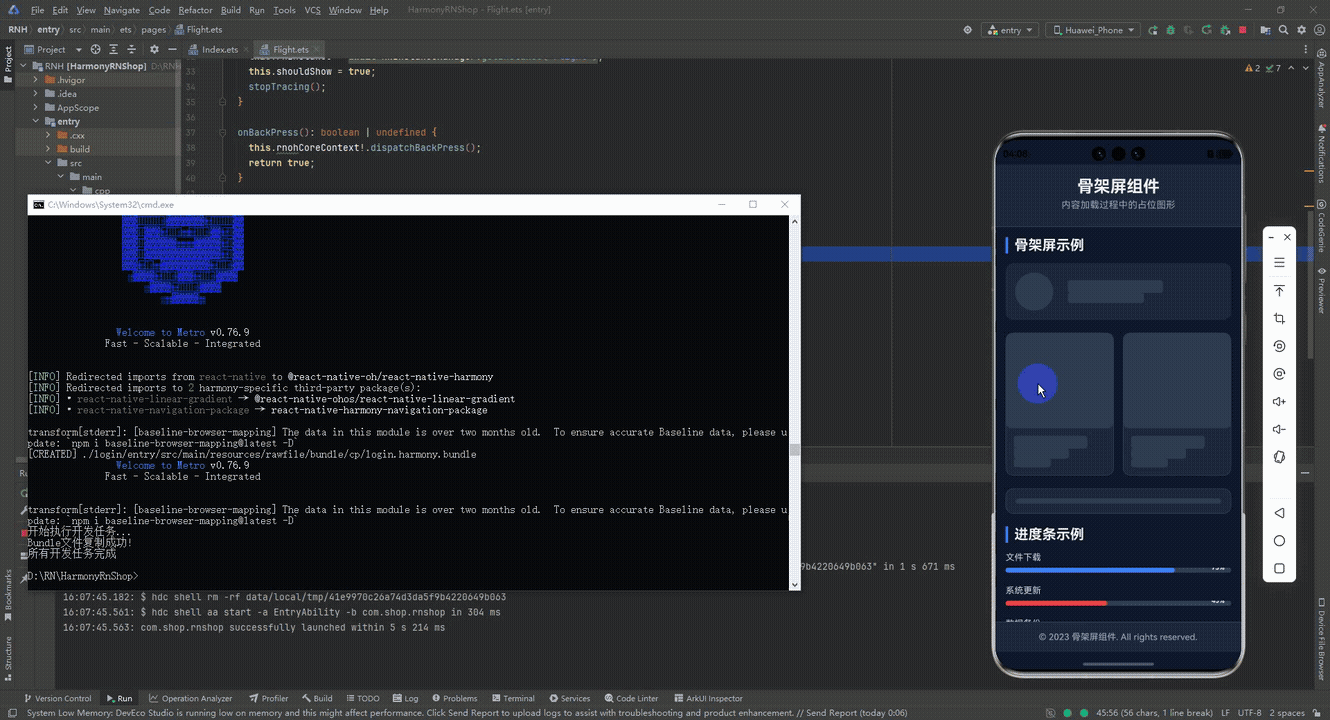The height and width of the screenshot is (720, 1330).
Task: Expand all in the Project panel toolbar
Action: [114, 49]
